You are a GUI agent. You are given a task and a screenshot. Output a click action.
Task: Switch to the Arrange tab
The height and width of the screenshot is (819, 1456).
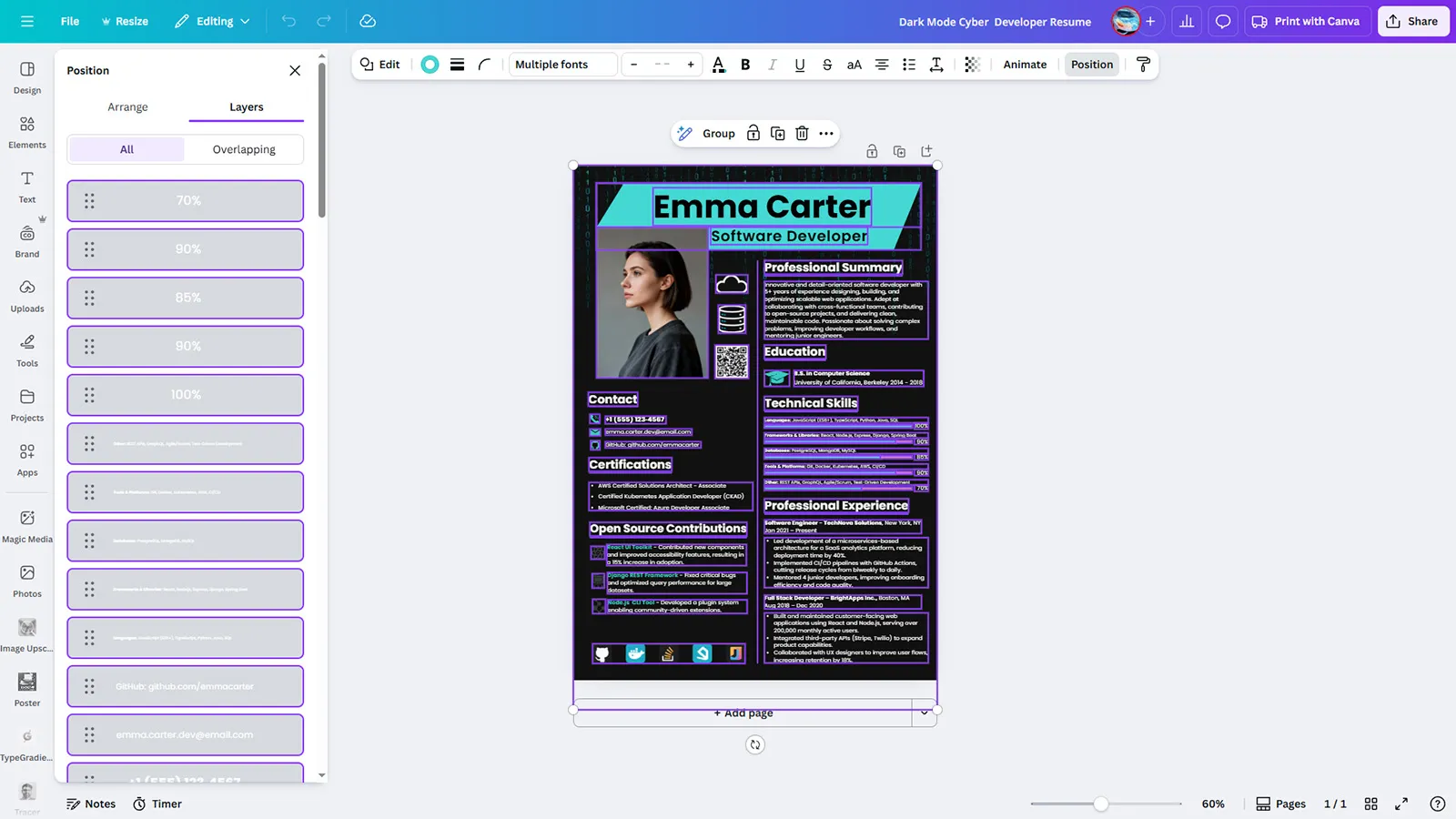(x=127, y=107)
